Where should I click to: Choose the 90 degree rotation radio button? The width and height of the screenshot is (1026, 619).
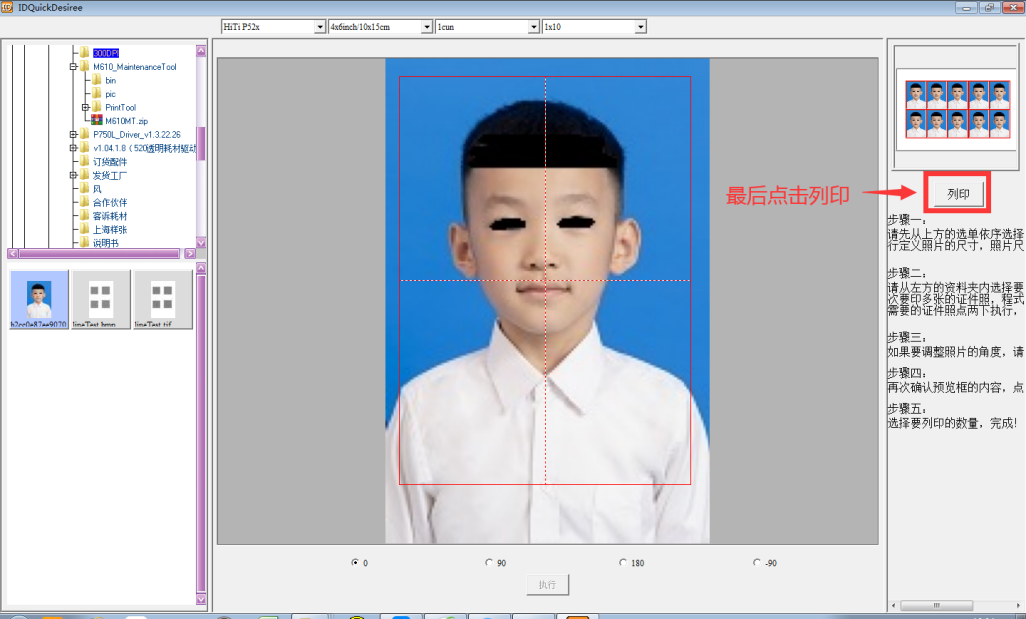[x=488, y=563]
